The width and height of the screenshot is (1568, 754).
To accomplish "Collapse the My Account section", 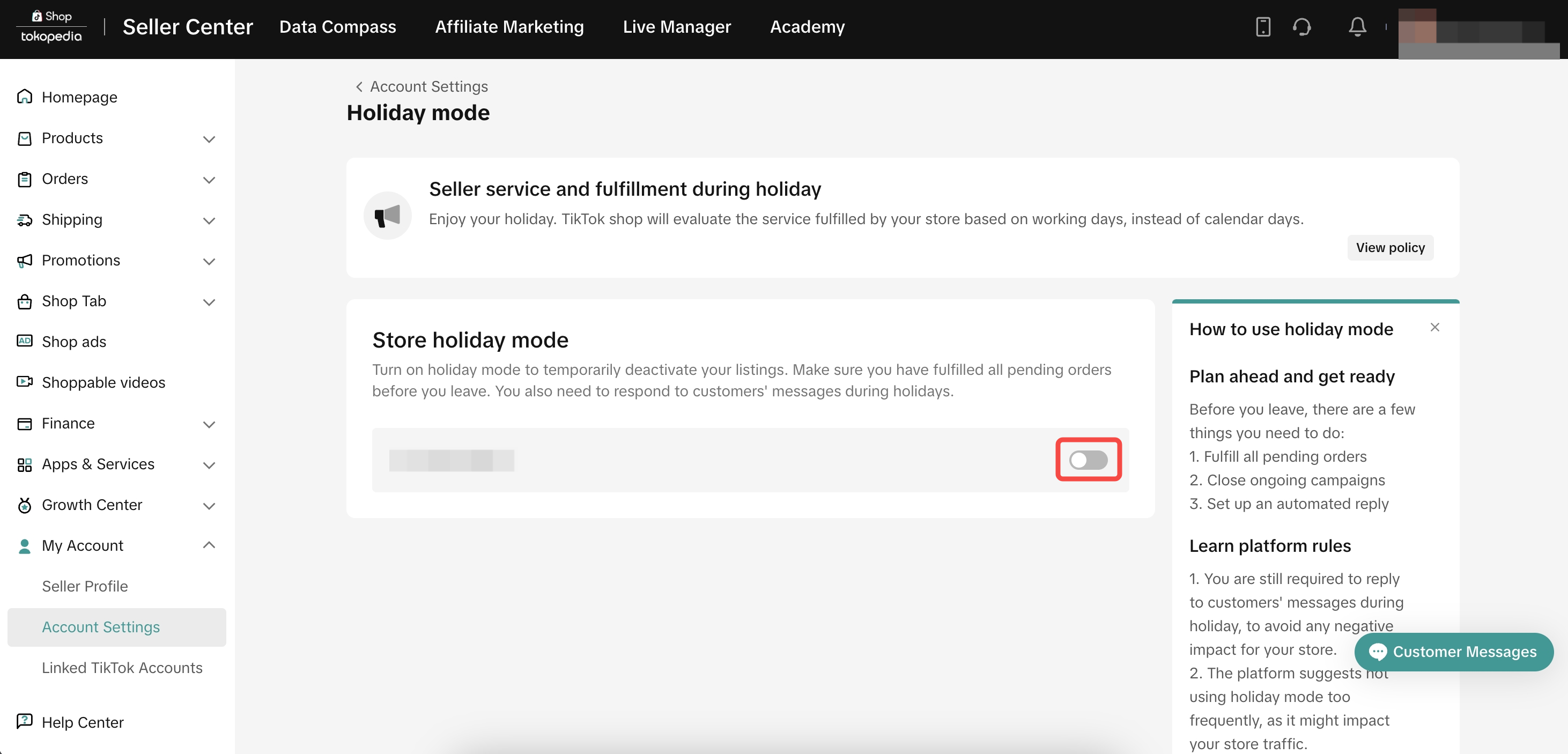I will coord(209,545).
